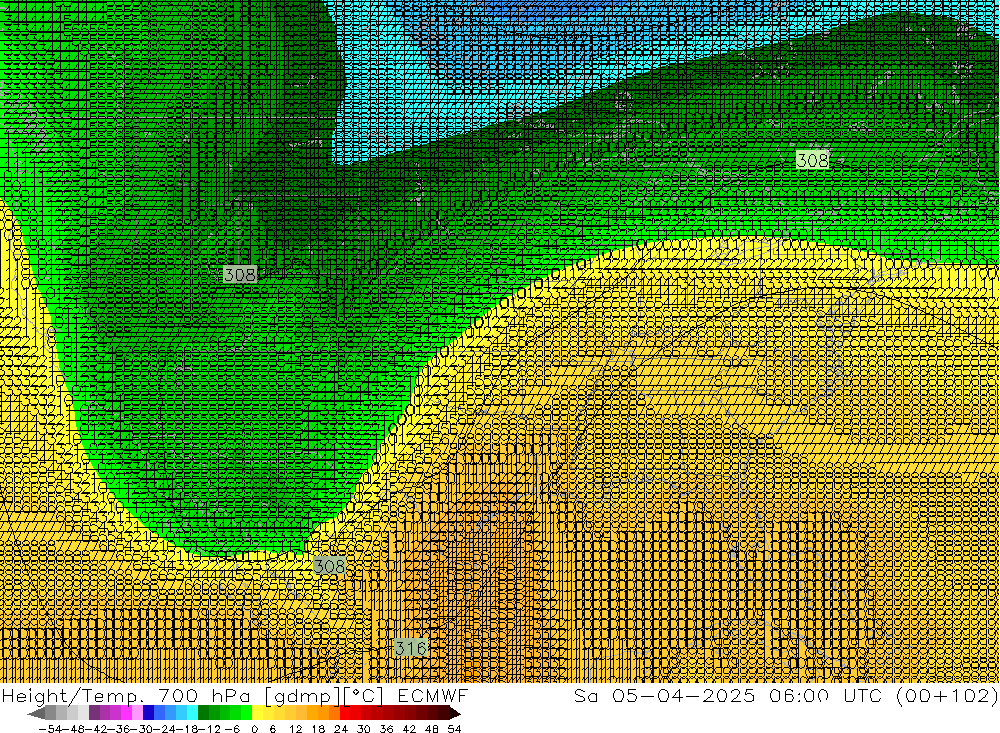Click the right dark-red arrow end of the color legend

pyautogui.click(x=455, y=714)
